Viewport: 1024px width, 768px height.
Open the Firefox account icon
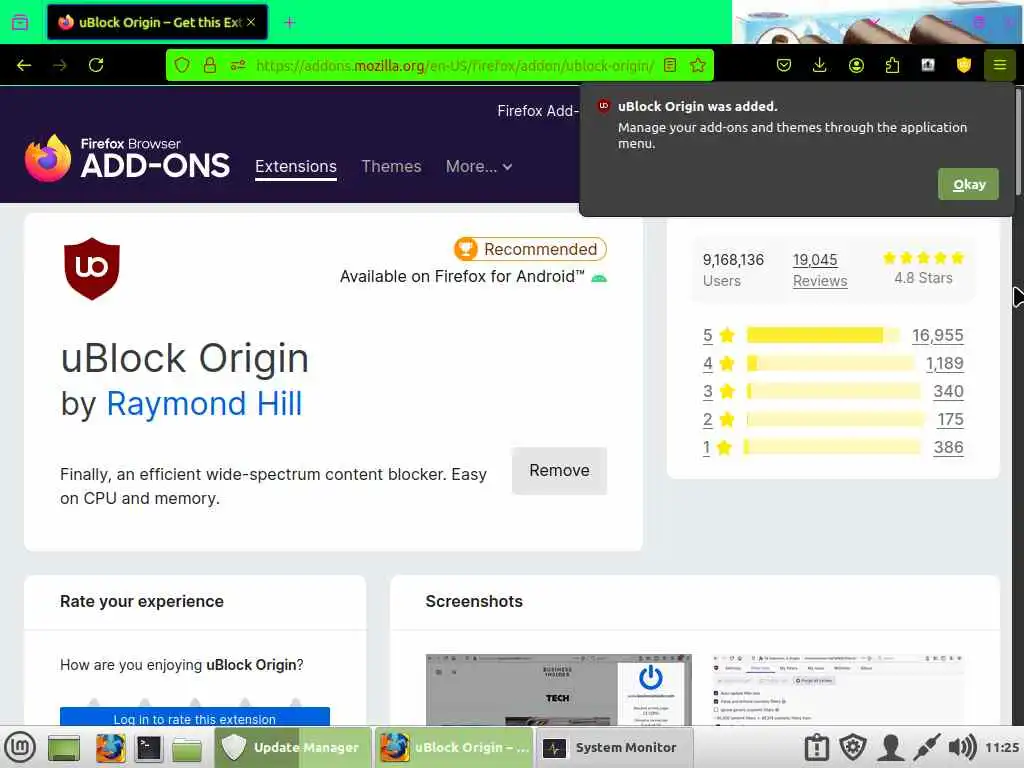(x=856, y=65)
